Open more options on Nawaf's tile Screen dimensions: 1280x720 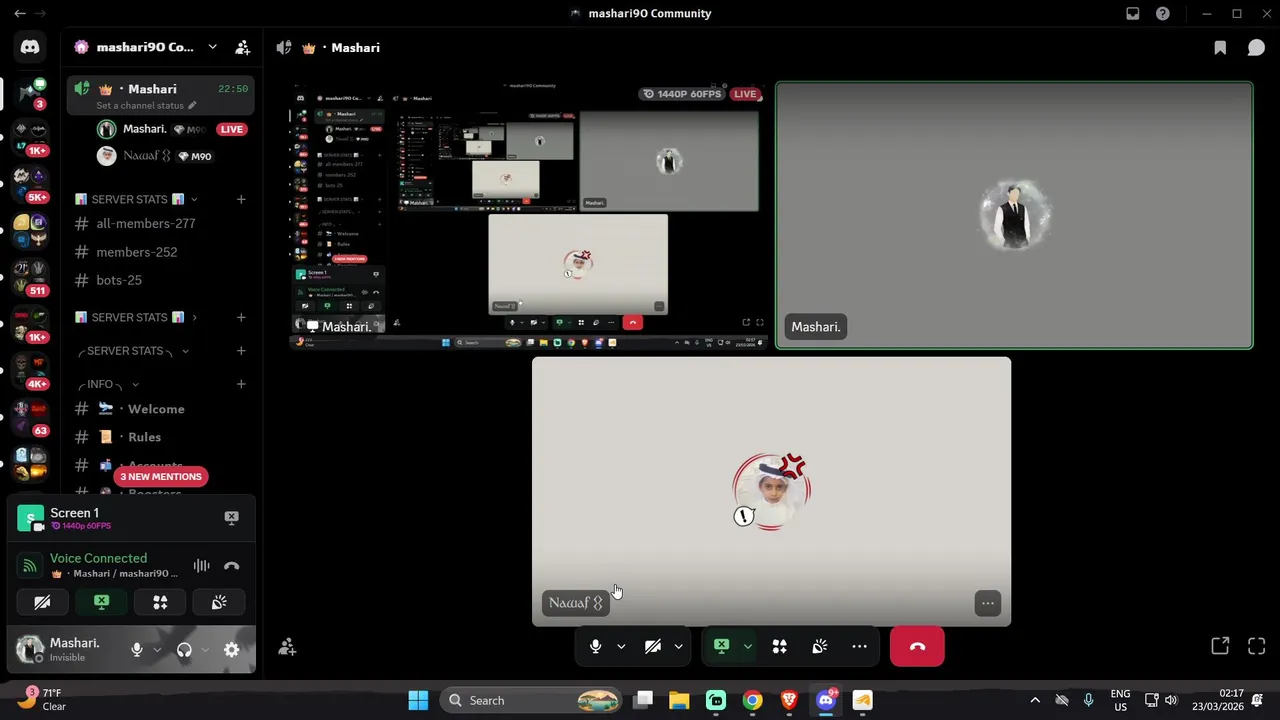987,603
